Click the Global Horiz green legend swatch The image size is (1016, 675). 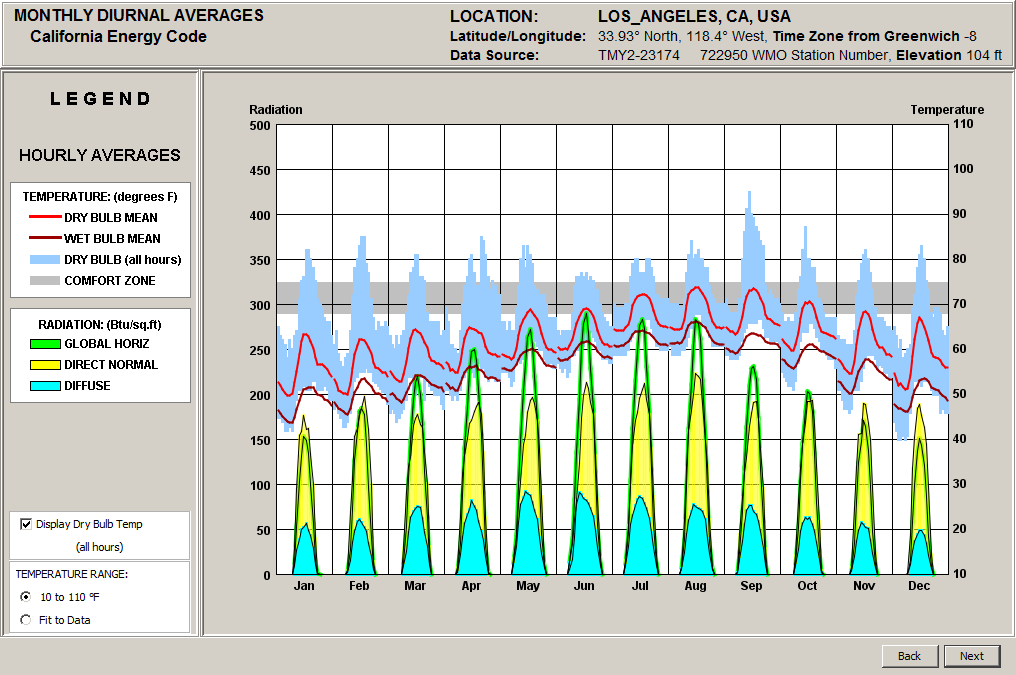click(43, 343)
